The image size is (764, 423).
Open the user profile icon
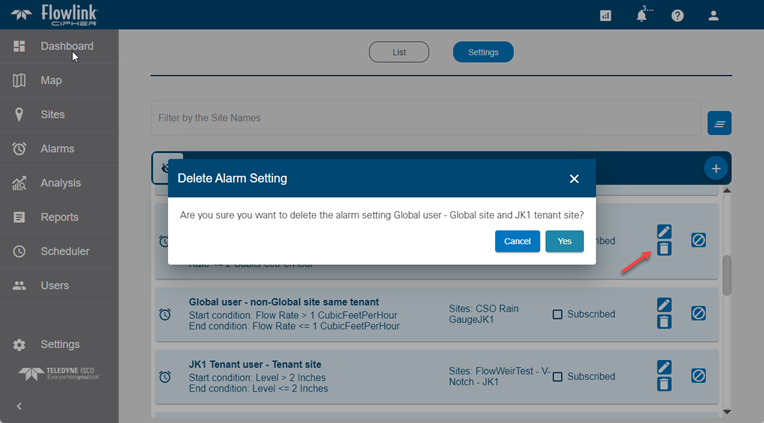(713, 15)
